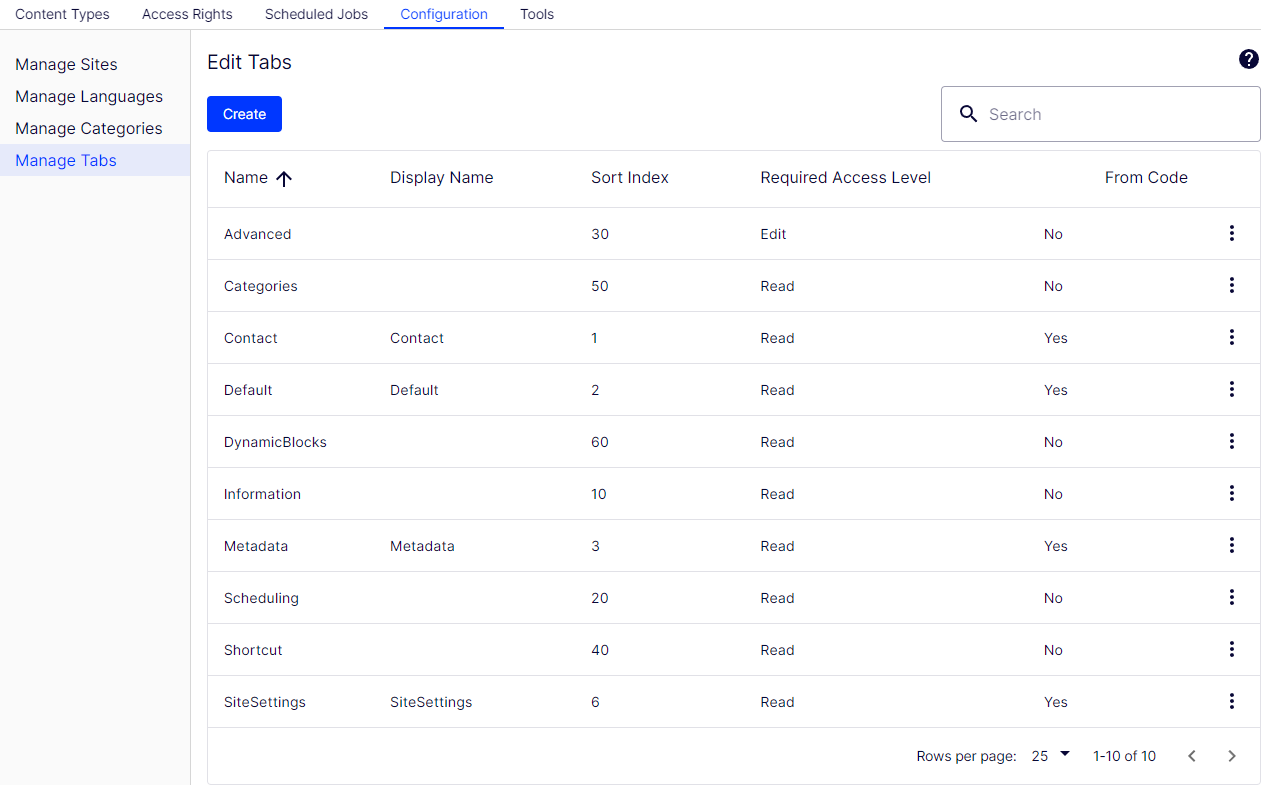Sort by Required Access Level header
The width and height of the screenshot is (1261, 785).
pos(845,177)
